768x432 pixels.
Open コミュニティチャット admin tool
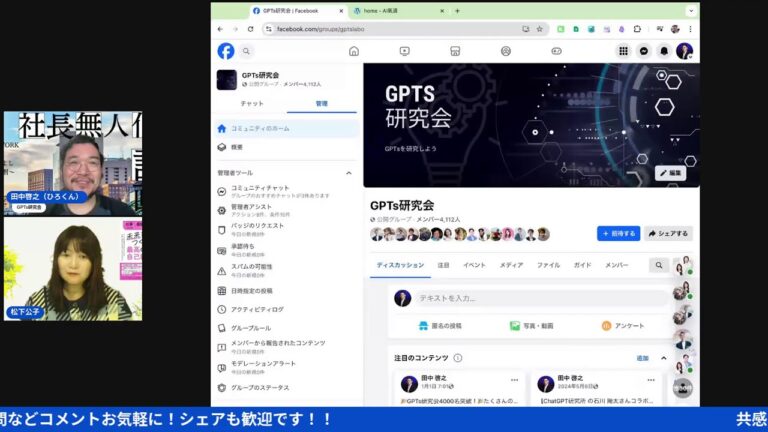287,191
